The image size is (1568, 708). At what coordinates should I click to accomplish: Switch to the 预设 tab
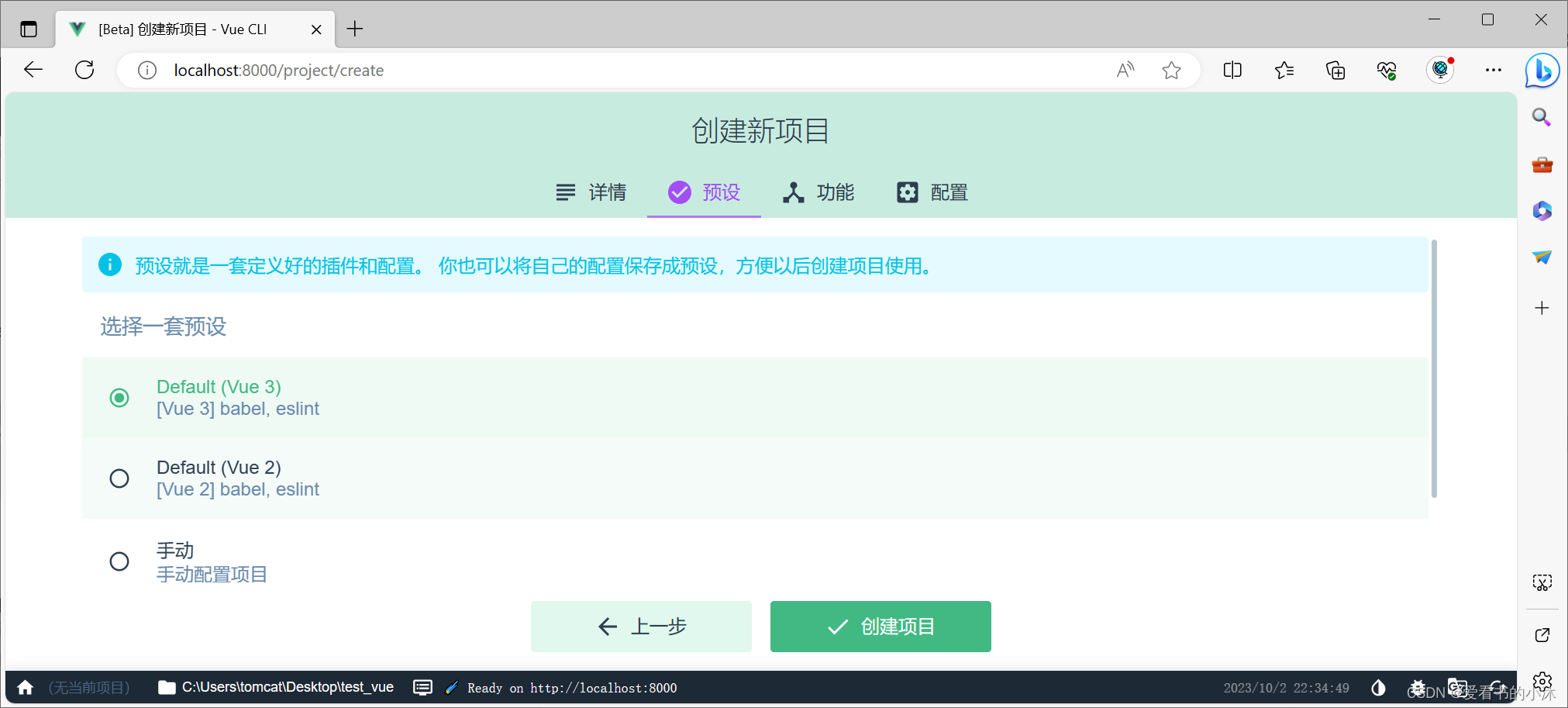[704, 192]
